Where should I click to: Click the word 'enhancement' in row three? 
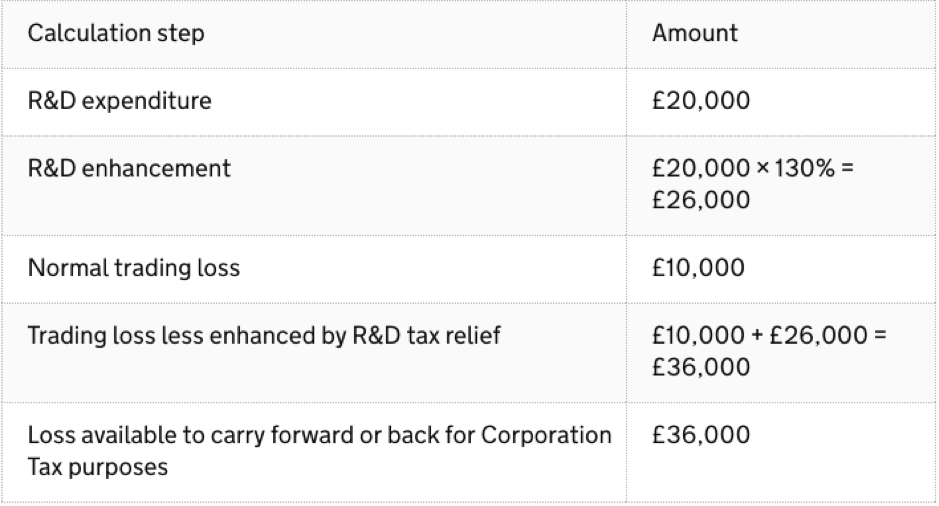[x=156, y=168]
